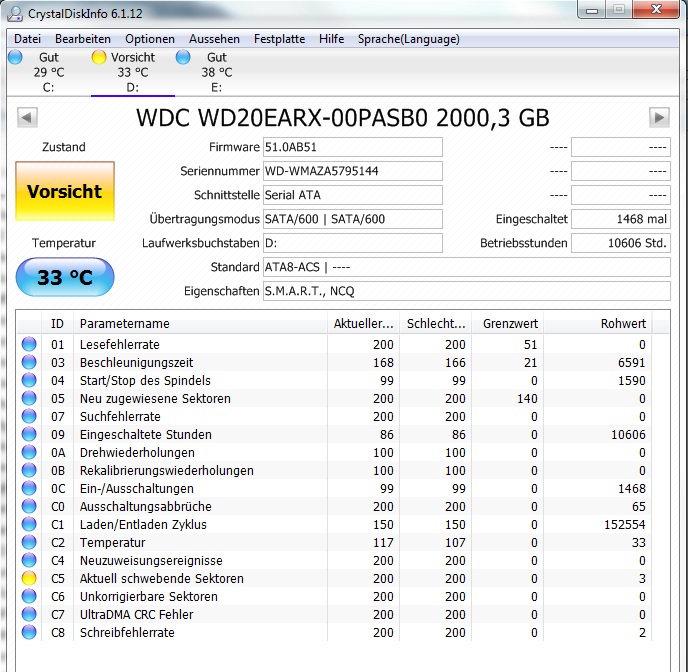
Task: Select drive D: Vorsicht 33 °C tab
Action: coord(133,72)
